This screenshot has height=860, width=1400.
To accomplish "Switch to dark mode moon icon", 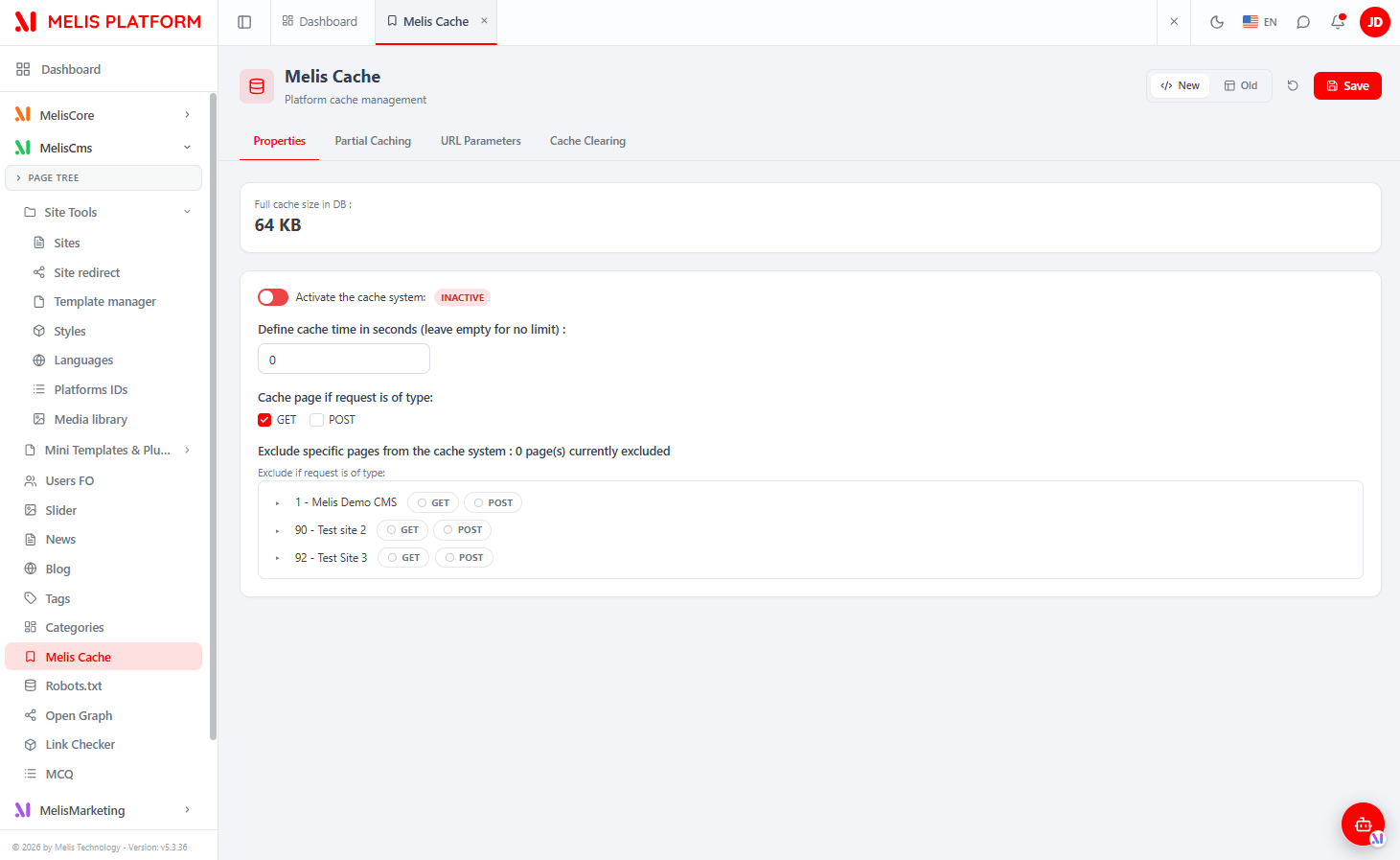I will click(1217, 22).
